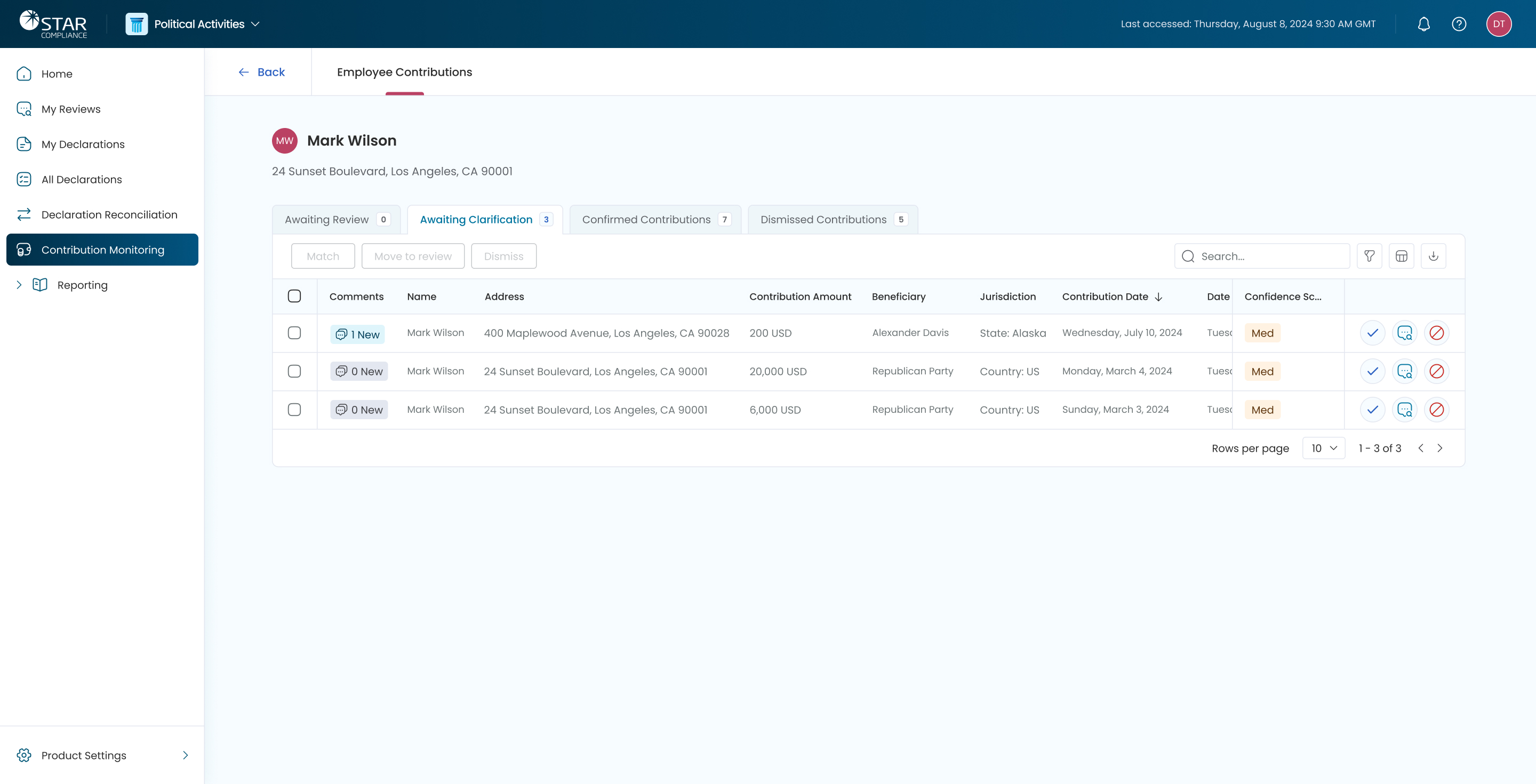Image resolution: width=1536 pixels, height=784 pixels.
Task: Select the checkbox for the 6,000 USD row
Action: pos(294,410)
